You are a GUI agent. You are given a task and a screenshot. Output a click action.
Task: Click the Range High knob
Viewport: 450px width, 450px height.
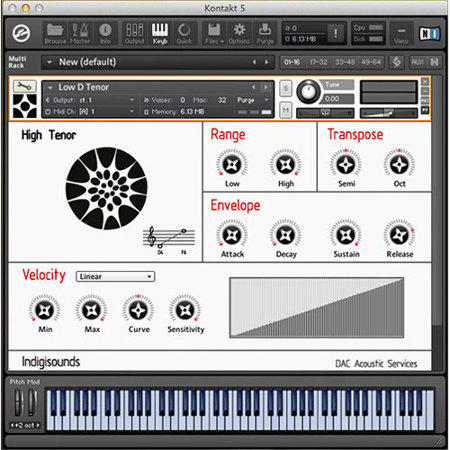click(x=286, y=164)
